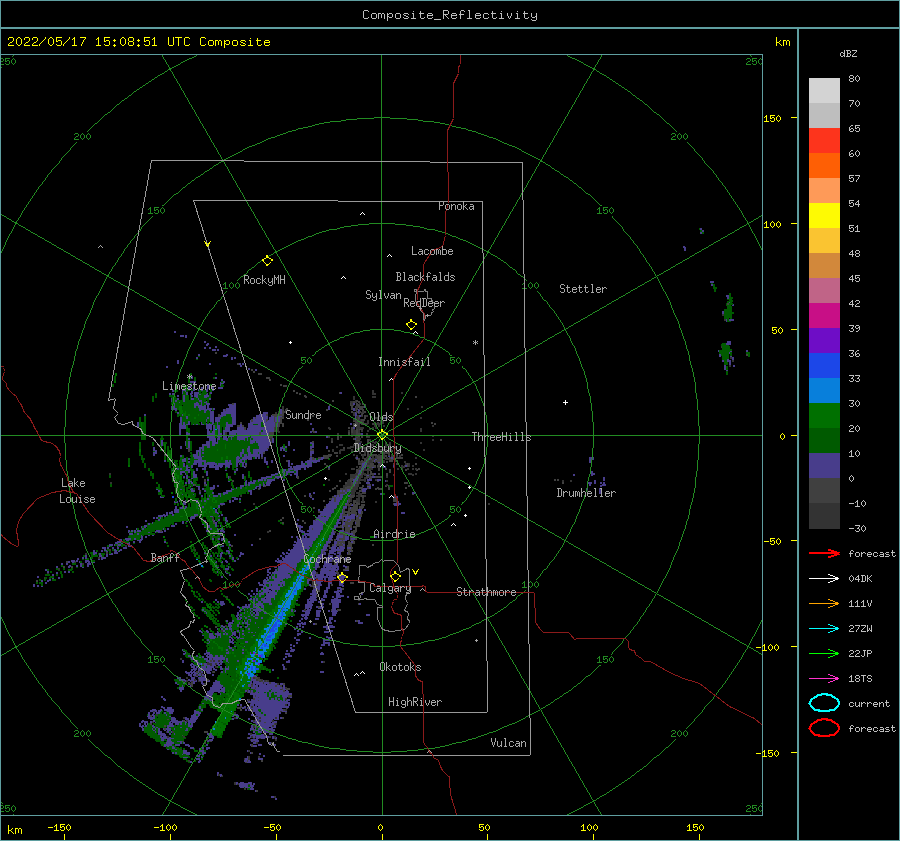This screenshot has width=900, height=841.
Task: Click the Cochrane label
Action: click(327, 559)
